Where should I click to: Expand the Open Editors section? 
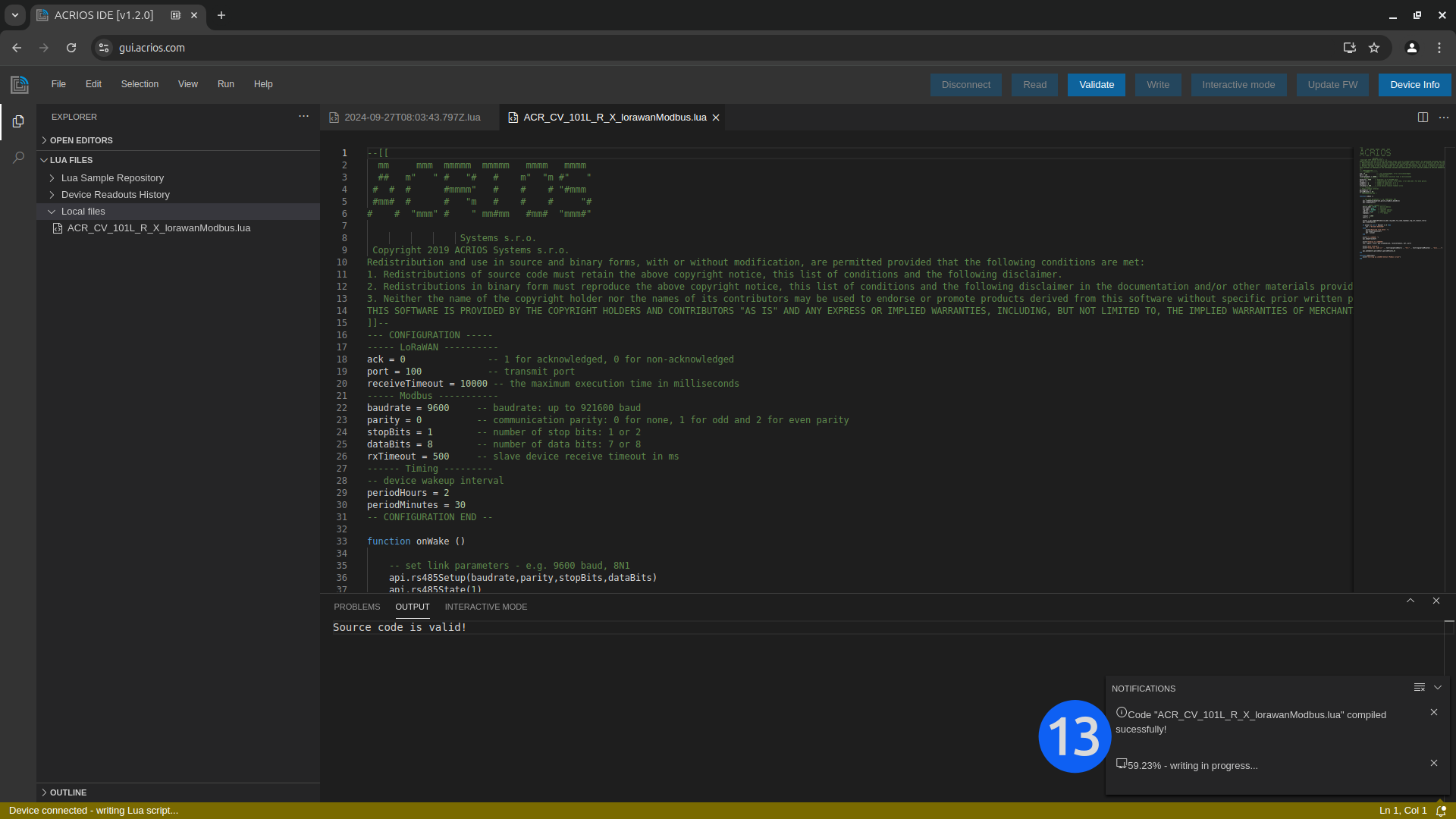coord(80,140)
